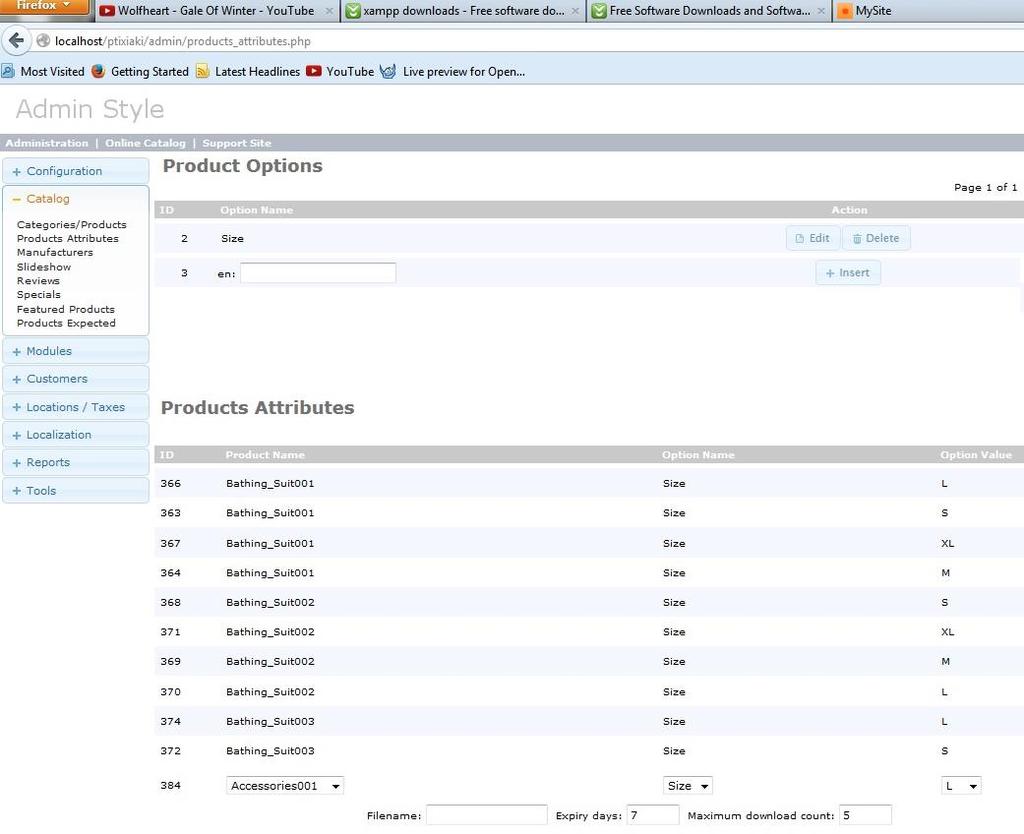Click the Live preview bookmark icon
1024x834 pixels.
tap(388, 71)
